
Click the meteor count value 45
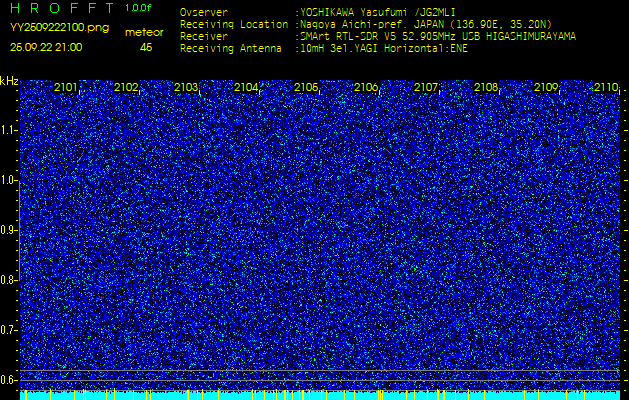pos(146,47)
